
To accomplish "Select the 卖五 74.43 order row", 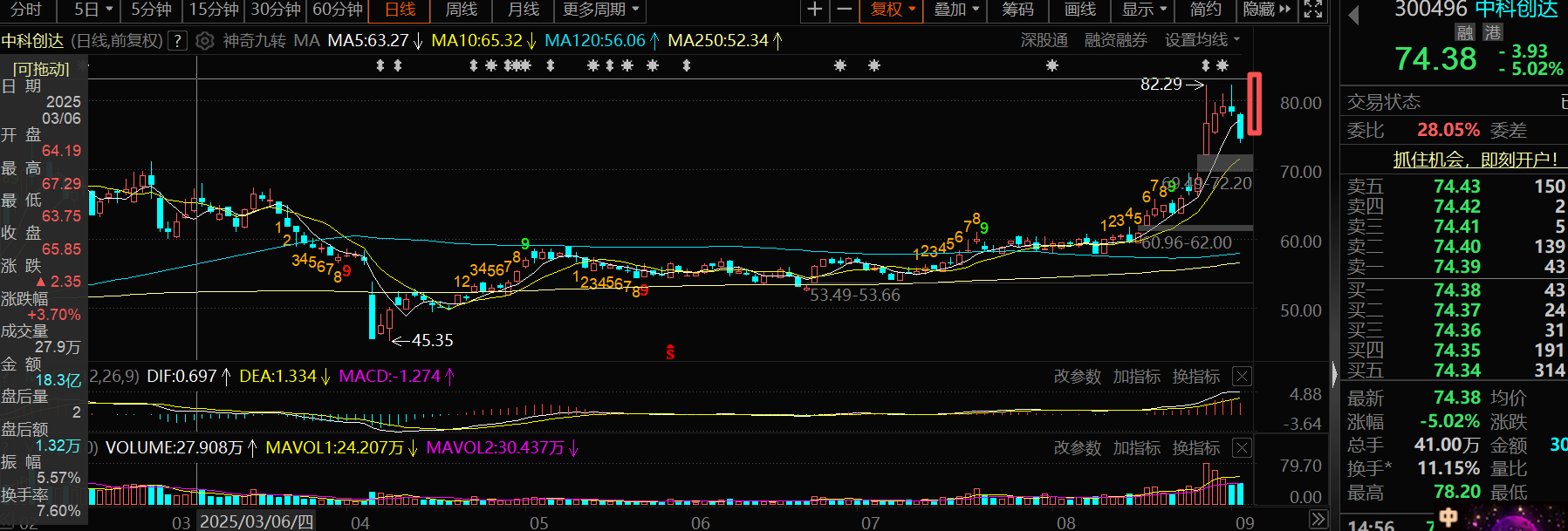I will pos(1454,187).
